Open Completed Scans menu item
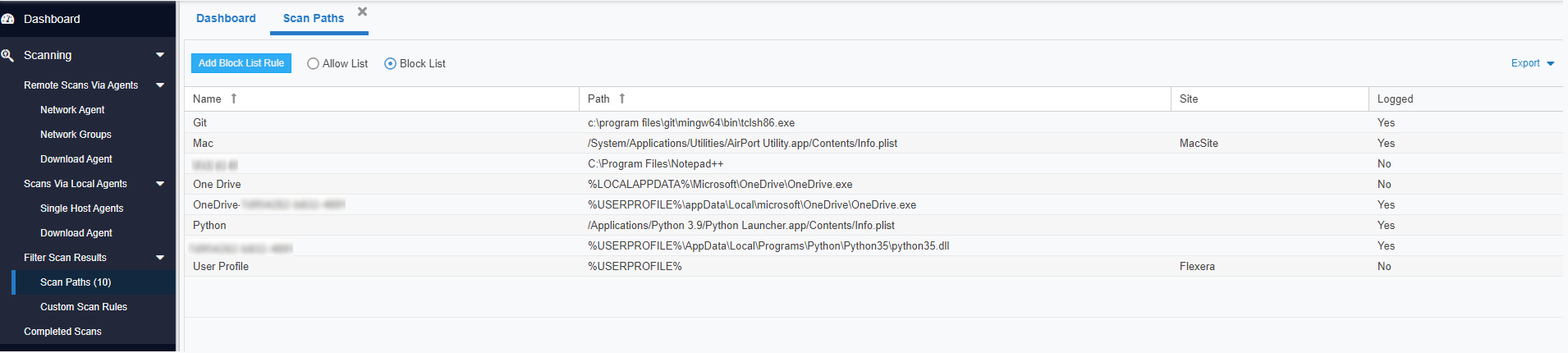 point(62,332)
